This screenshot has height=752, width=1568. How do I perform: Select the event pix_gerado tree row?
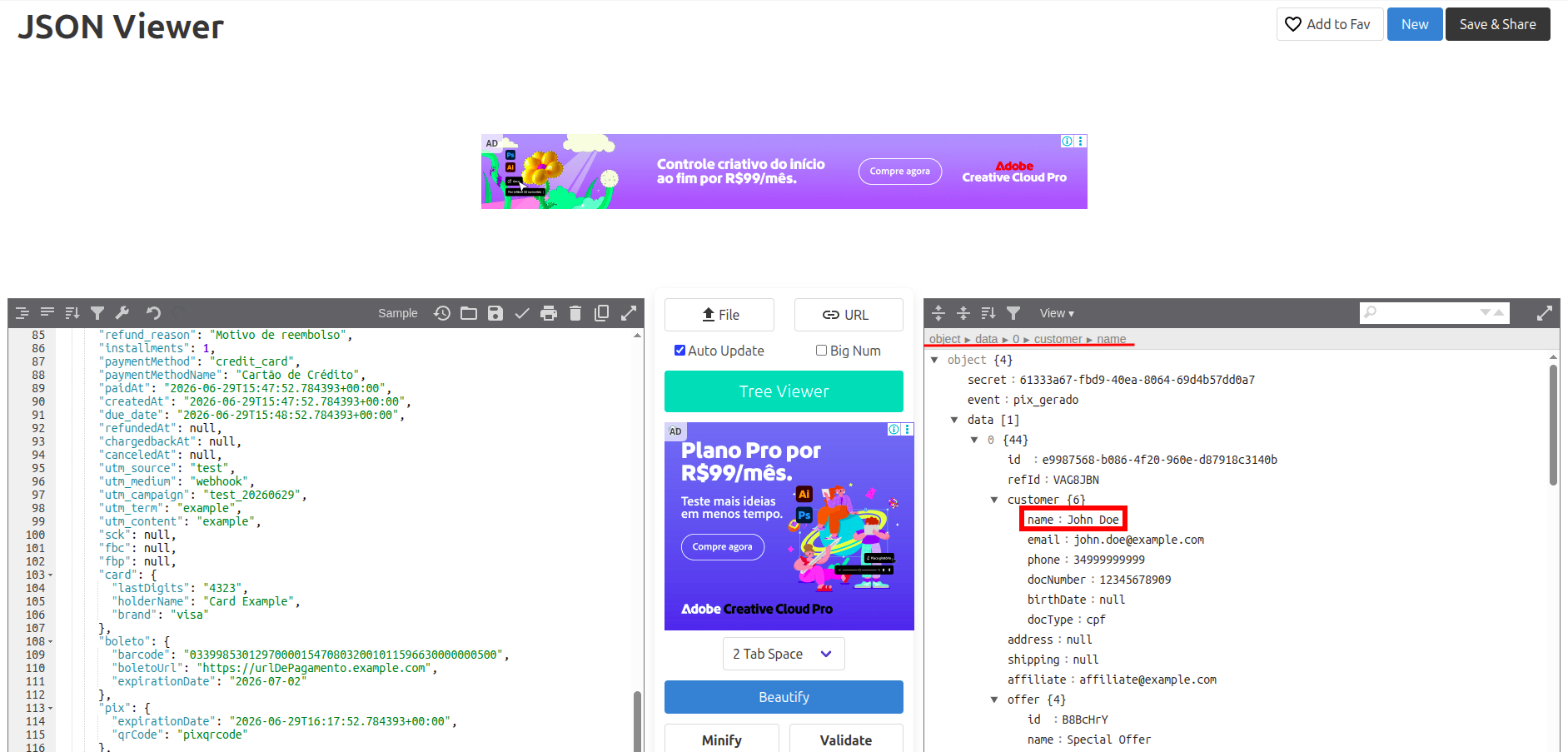[x=1023, y=400]
